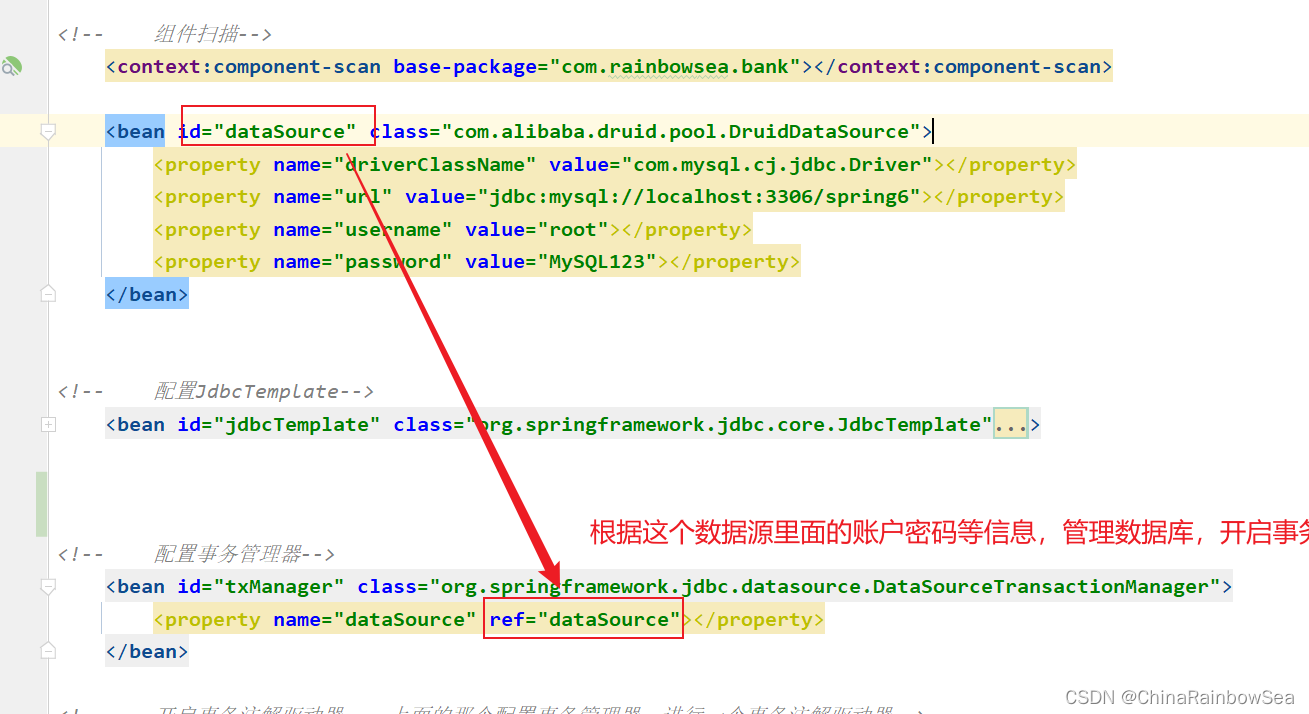
Task: Click ref="dataSource" attribute
Action: tap(585, 619)
